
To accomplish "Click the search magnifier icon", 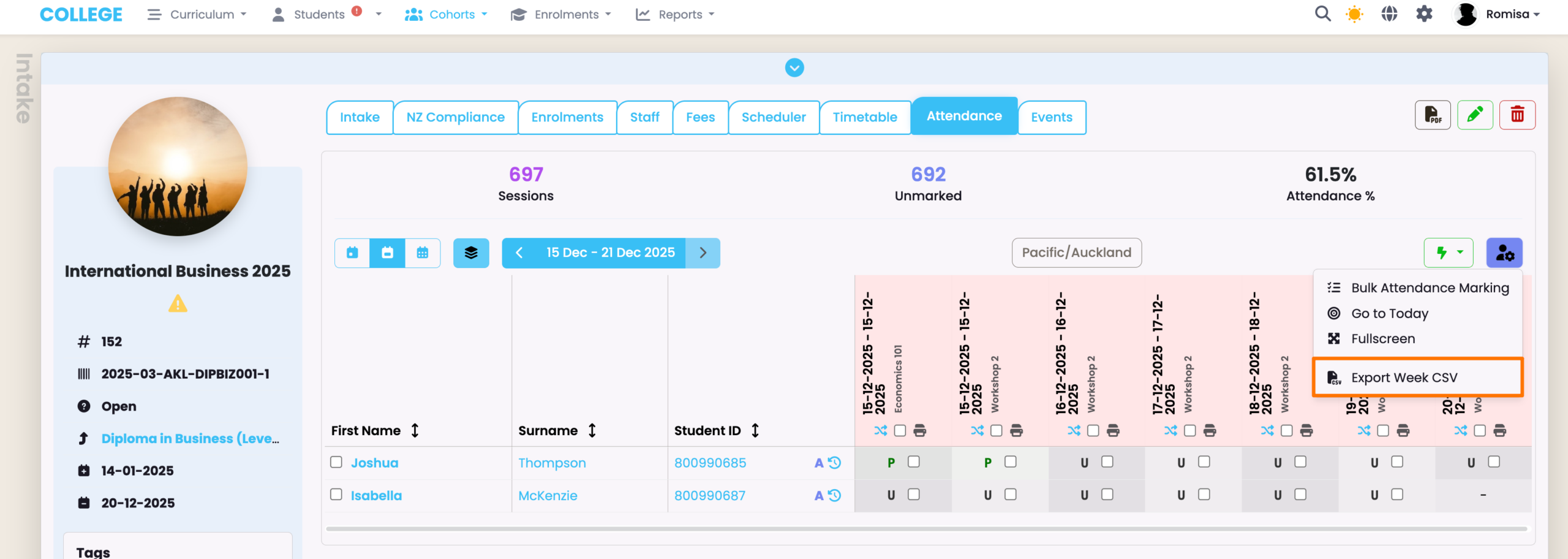I will point(1322,14).
